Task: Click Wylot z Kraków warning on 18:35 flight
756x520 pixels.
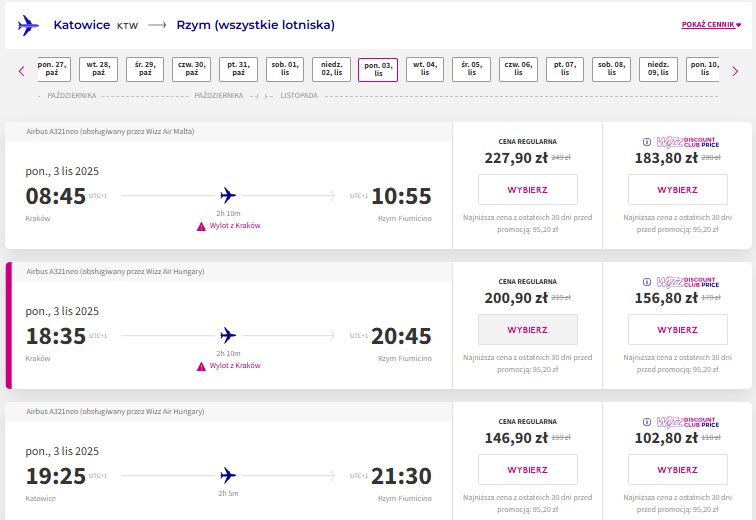Action: (235, 366)
